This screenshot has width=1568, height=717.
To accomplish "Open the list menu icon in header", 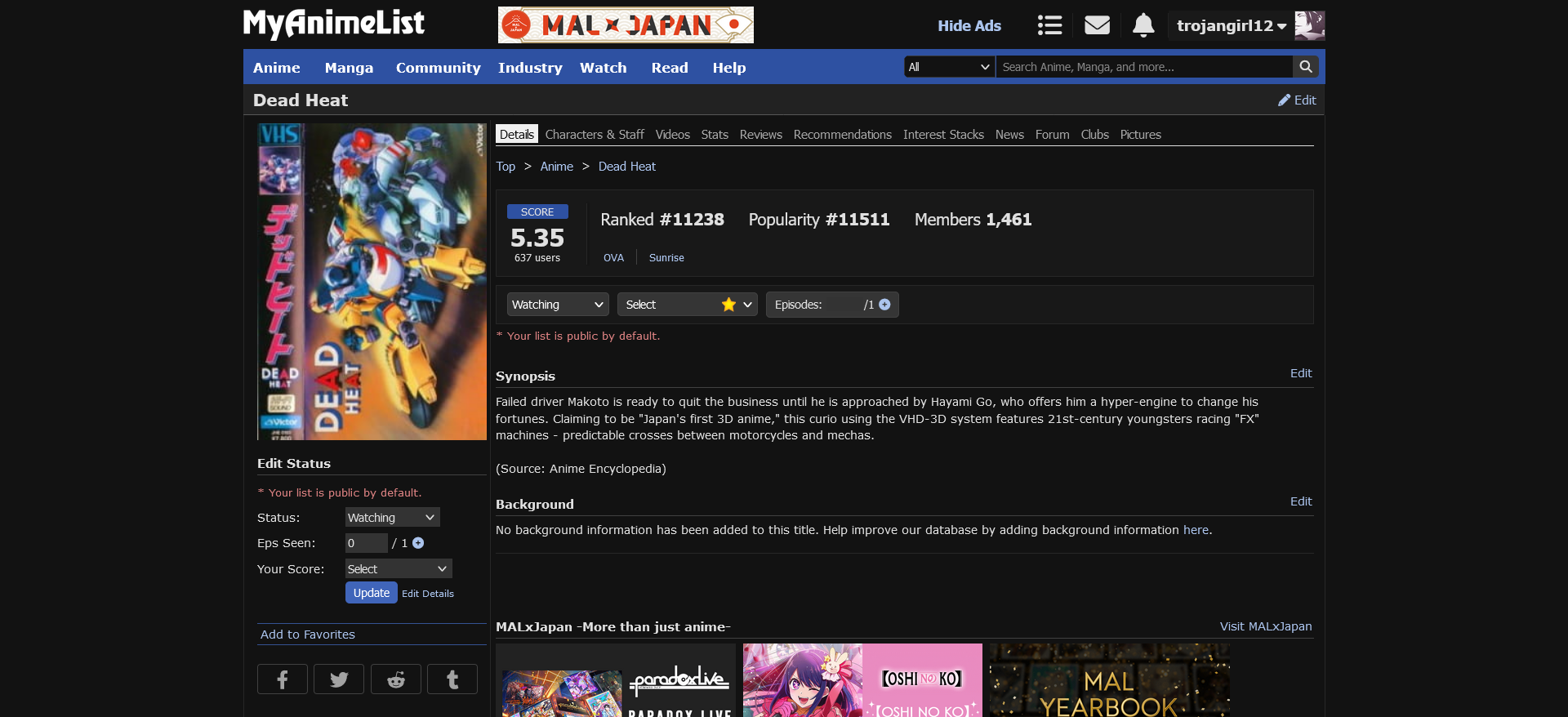I will point(1049,25).
